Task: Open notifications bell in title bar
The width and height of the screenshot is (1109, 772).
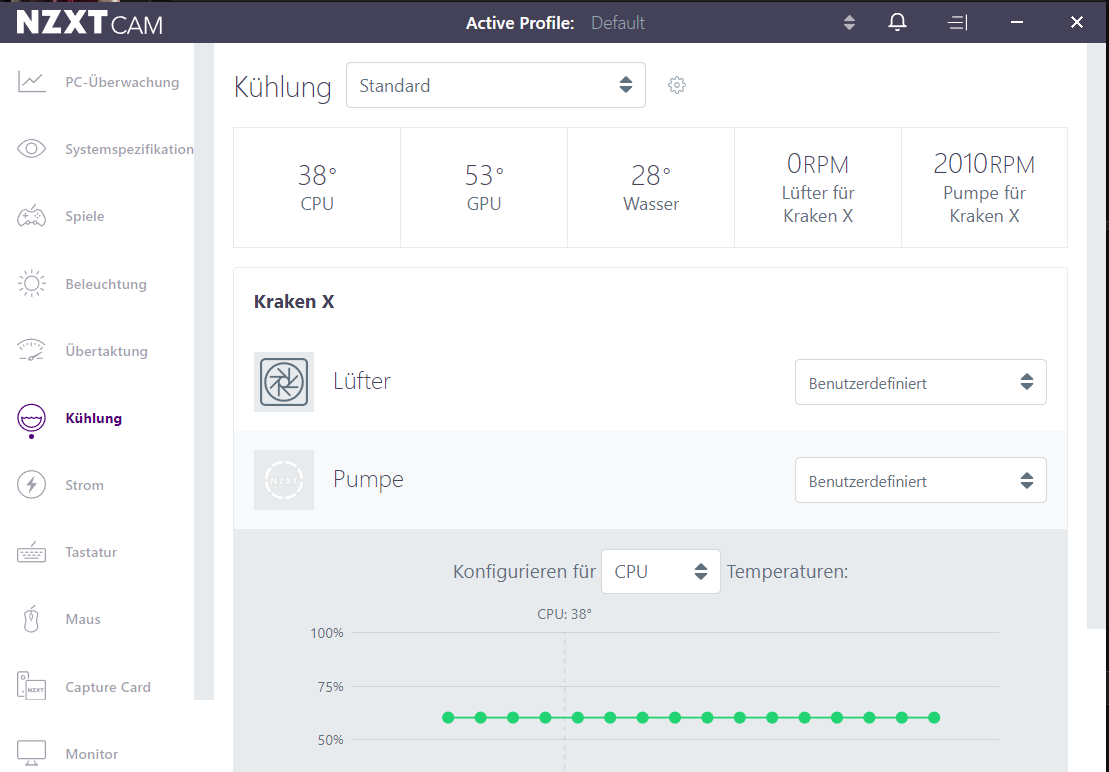Action: click(x=898, y=22)
